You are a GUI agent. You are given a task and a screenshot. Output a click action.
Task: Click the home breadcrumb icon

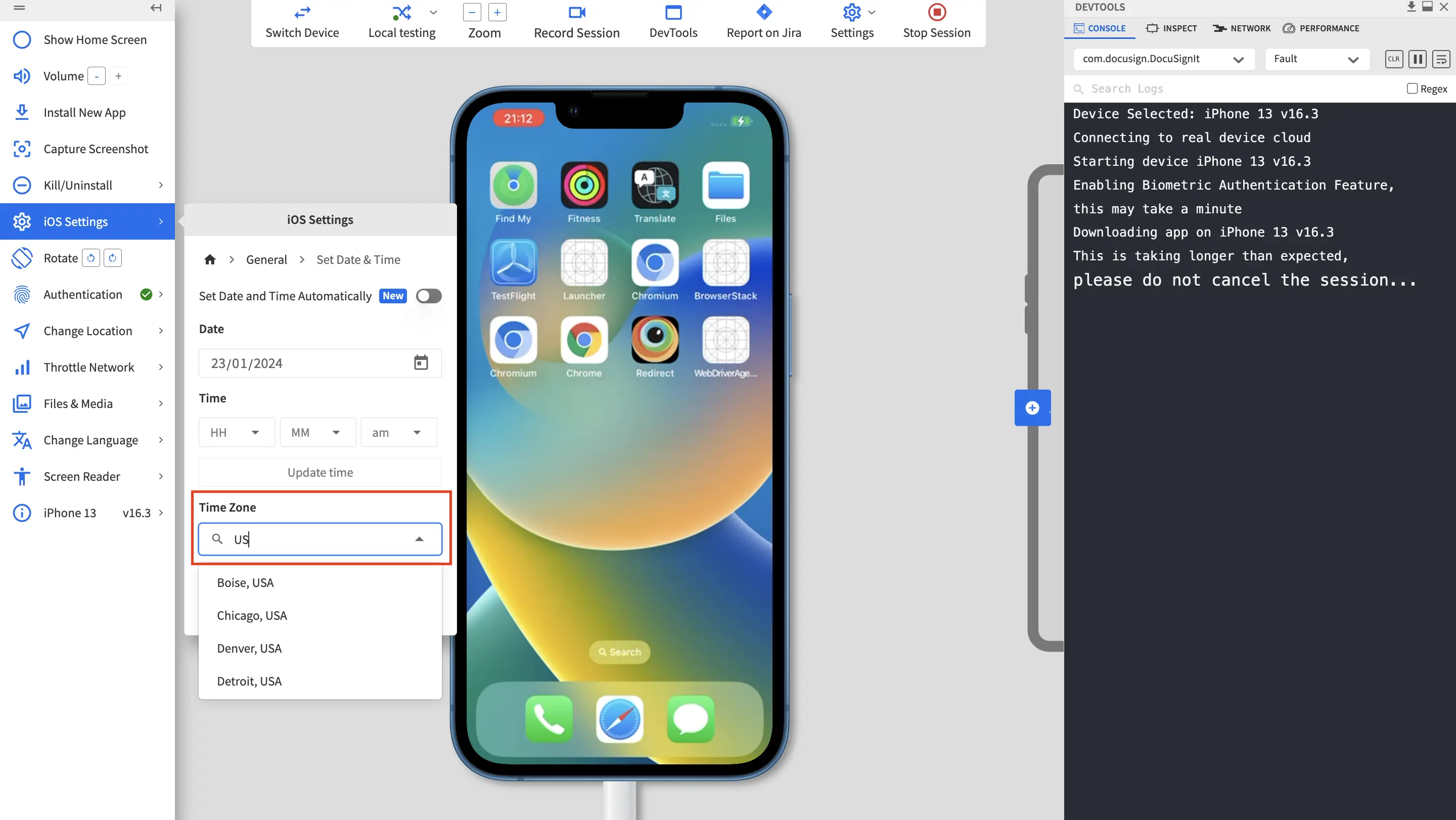[210, 259]
